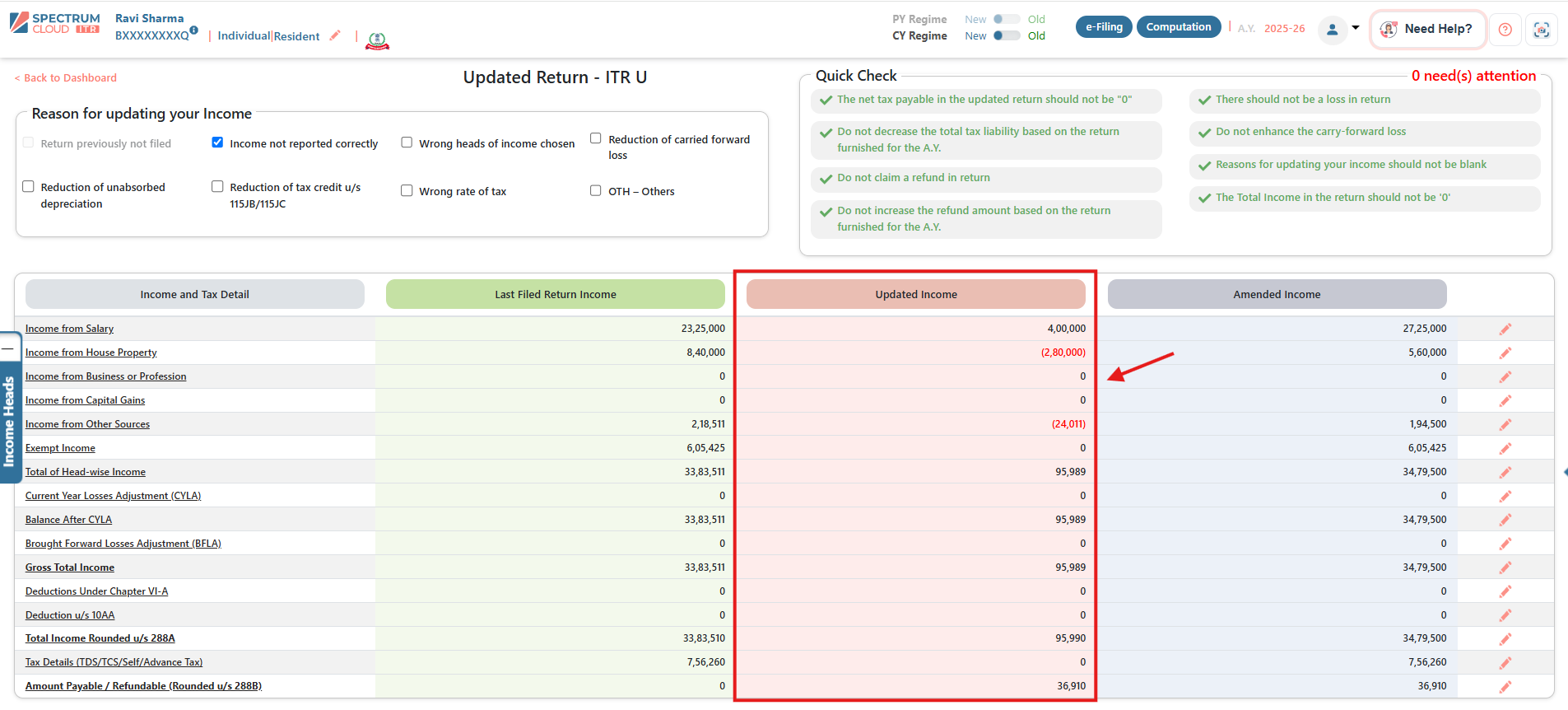1568x710 pixels.
Task: Open the Income Tax department emblem icon
Action: click(x=377, y=40)
